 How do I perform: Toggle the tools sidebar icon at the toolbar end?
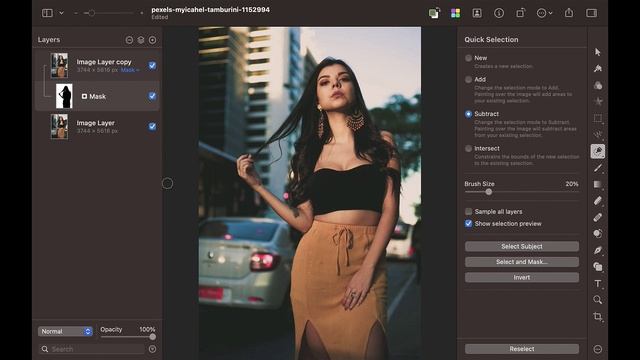pos(591,13)
